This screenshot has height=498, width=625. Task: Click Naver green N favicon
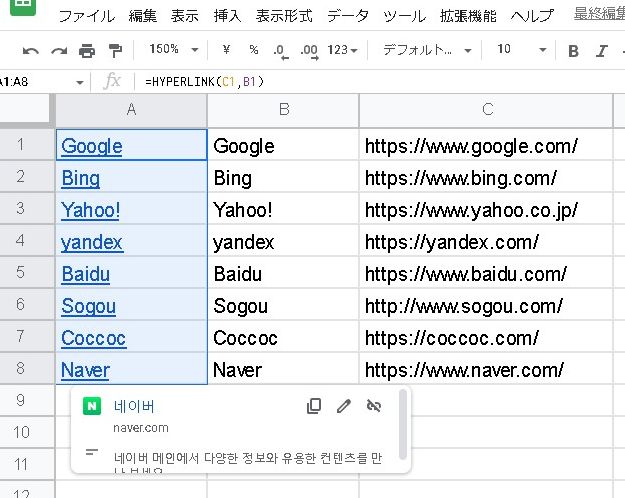pos(92,406)
